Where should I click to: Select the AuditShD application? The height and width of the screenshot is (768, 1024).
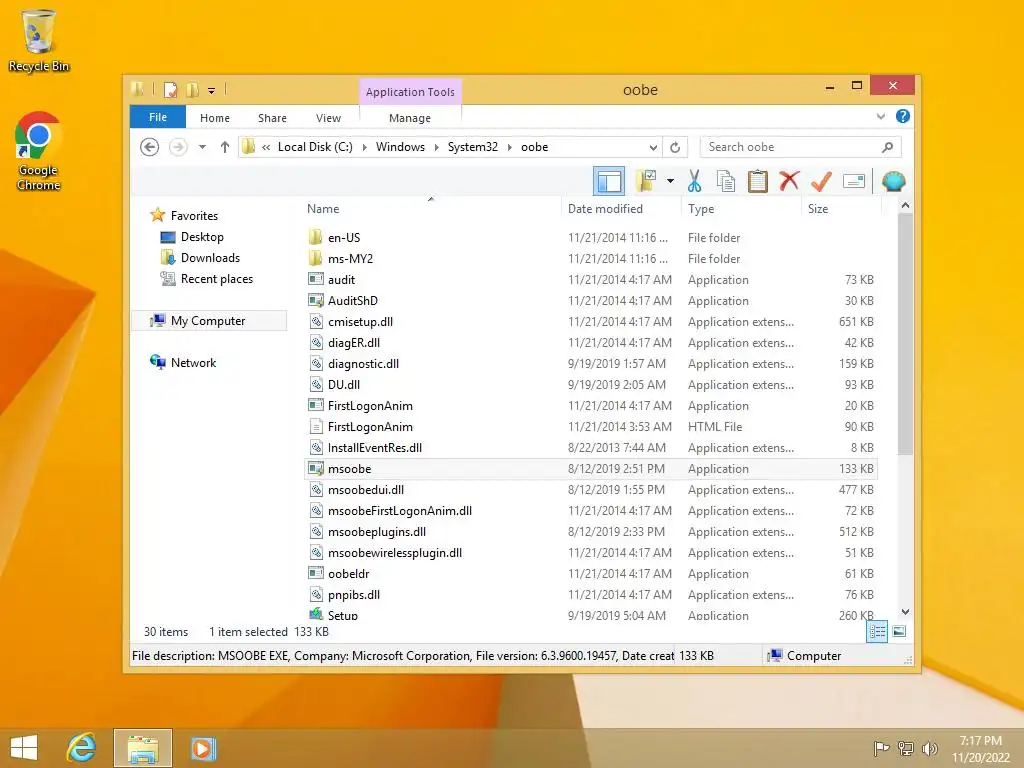click(x=591, y=300)
